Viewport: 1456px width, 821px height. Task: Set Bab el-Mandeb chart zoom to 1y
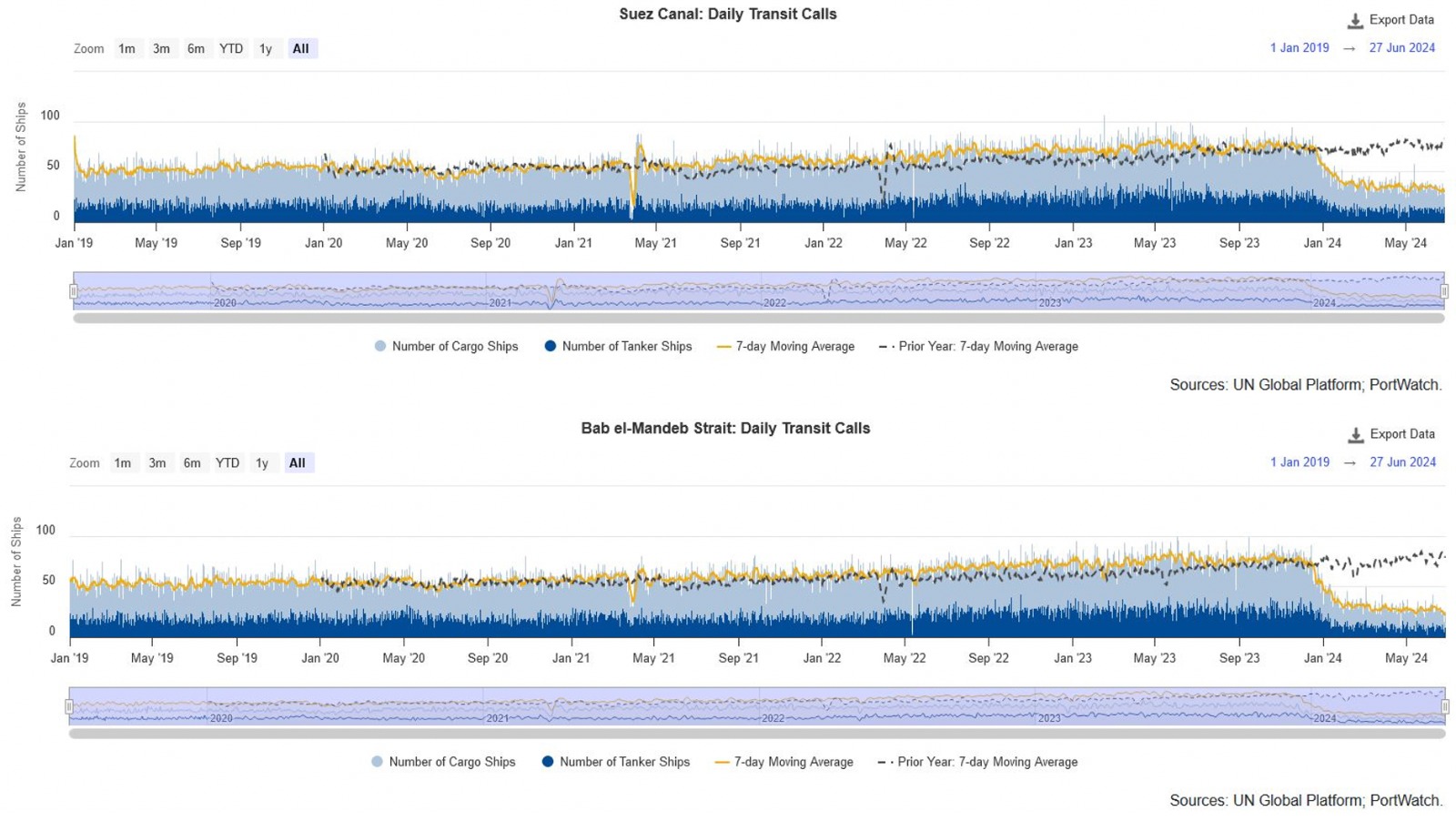262,463
